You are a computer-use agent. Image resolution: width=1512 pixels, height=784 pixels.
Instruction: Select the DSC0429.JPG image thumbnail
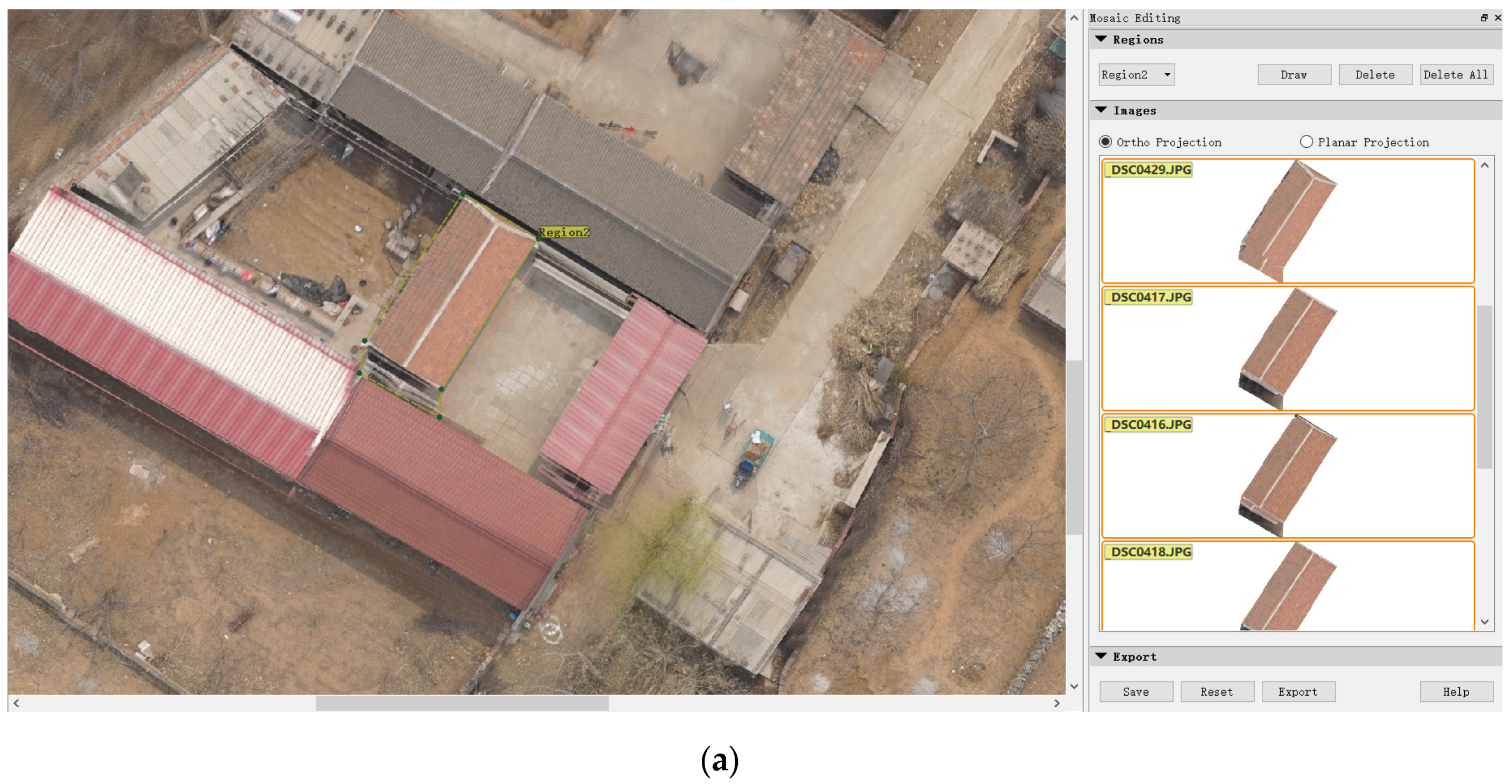click(1288, 221)
